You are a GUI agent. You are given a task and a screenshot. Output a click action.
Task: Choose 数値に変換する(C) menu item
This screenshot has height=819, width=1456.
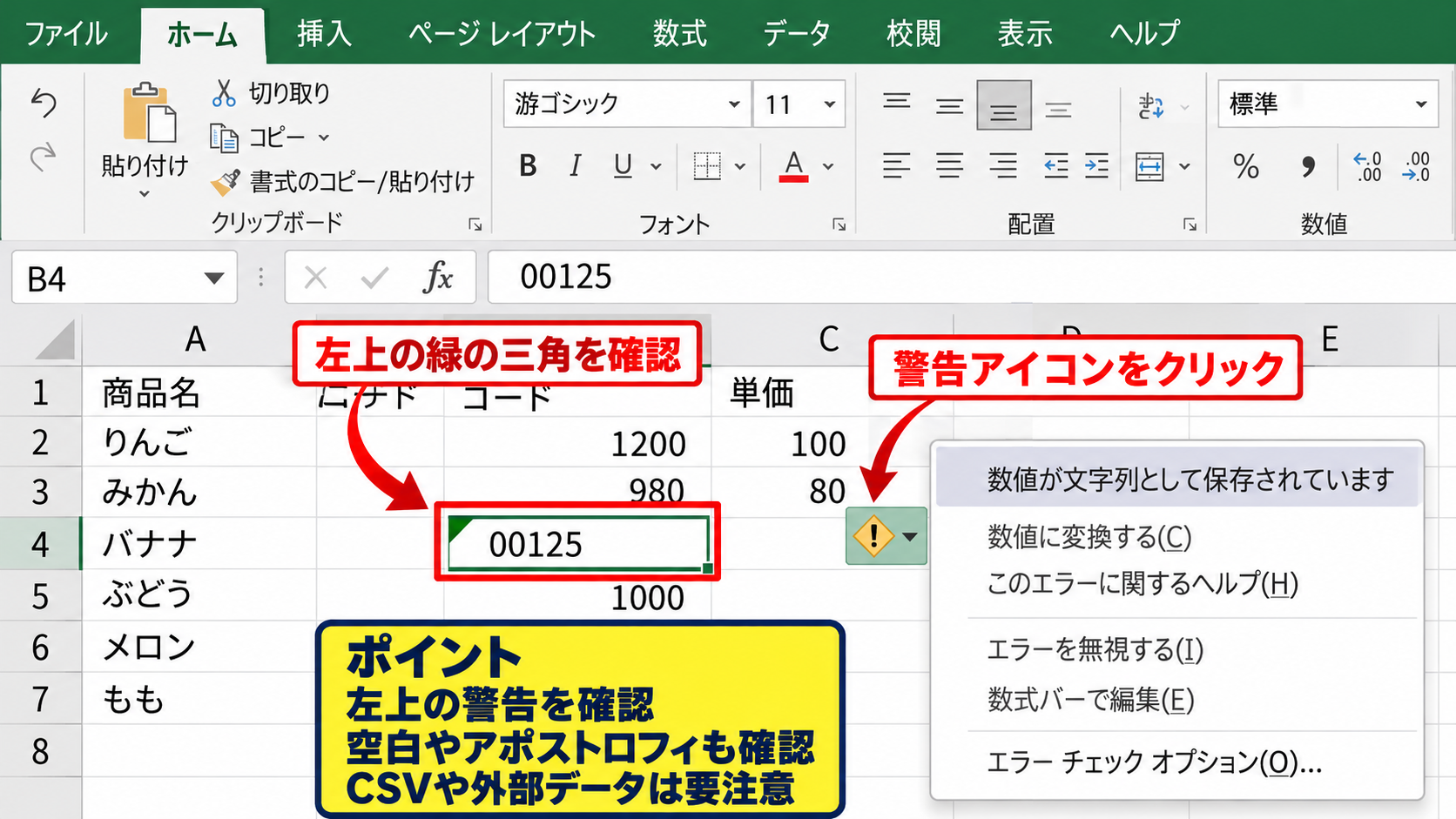point(1089,536)
